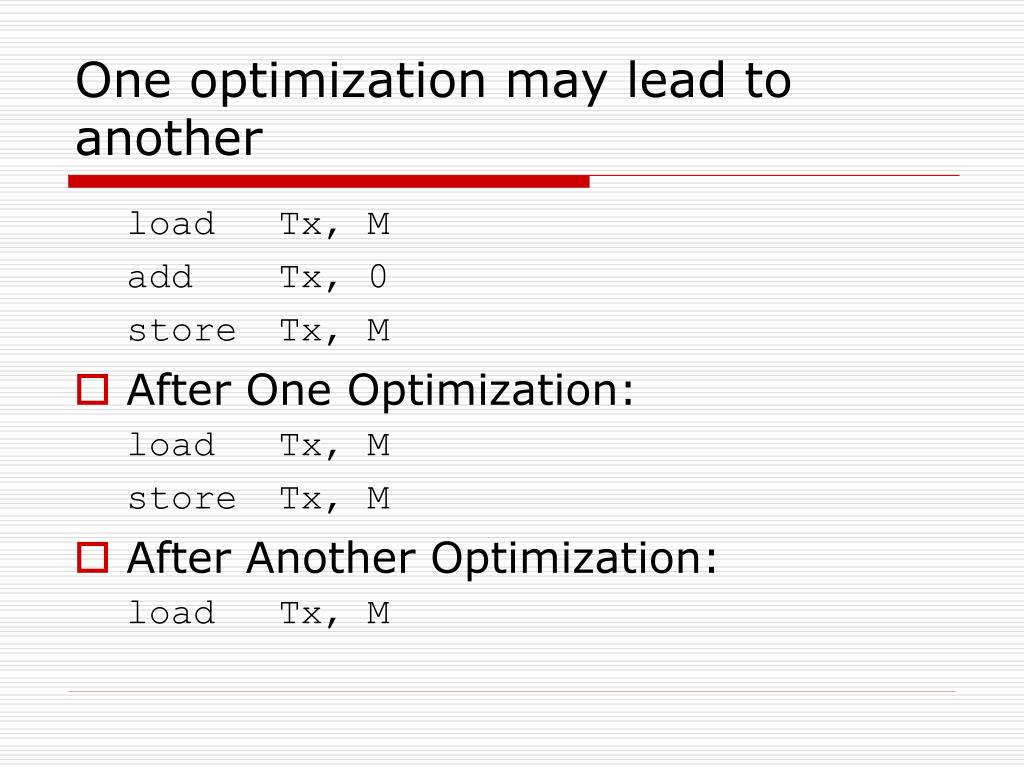Click the red square bullet beside After Another Optimization

(x=92, y=558)
